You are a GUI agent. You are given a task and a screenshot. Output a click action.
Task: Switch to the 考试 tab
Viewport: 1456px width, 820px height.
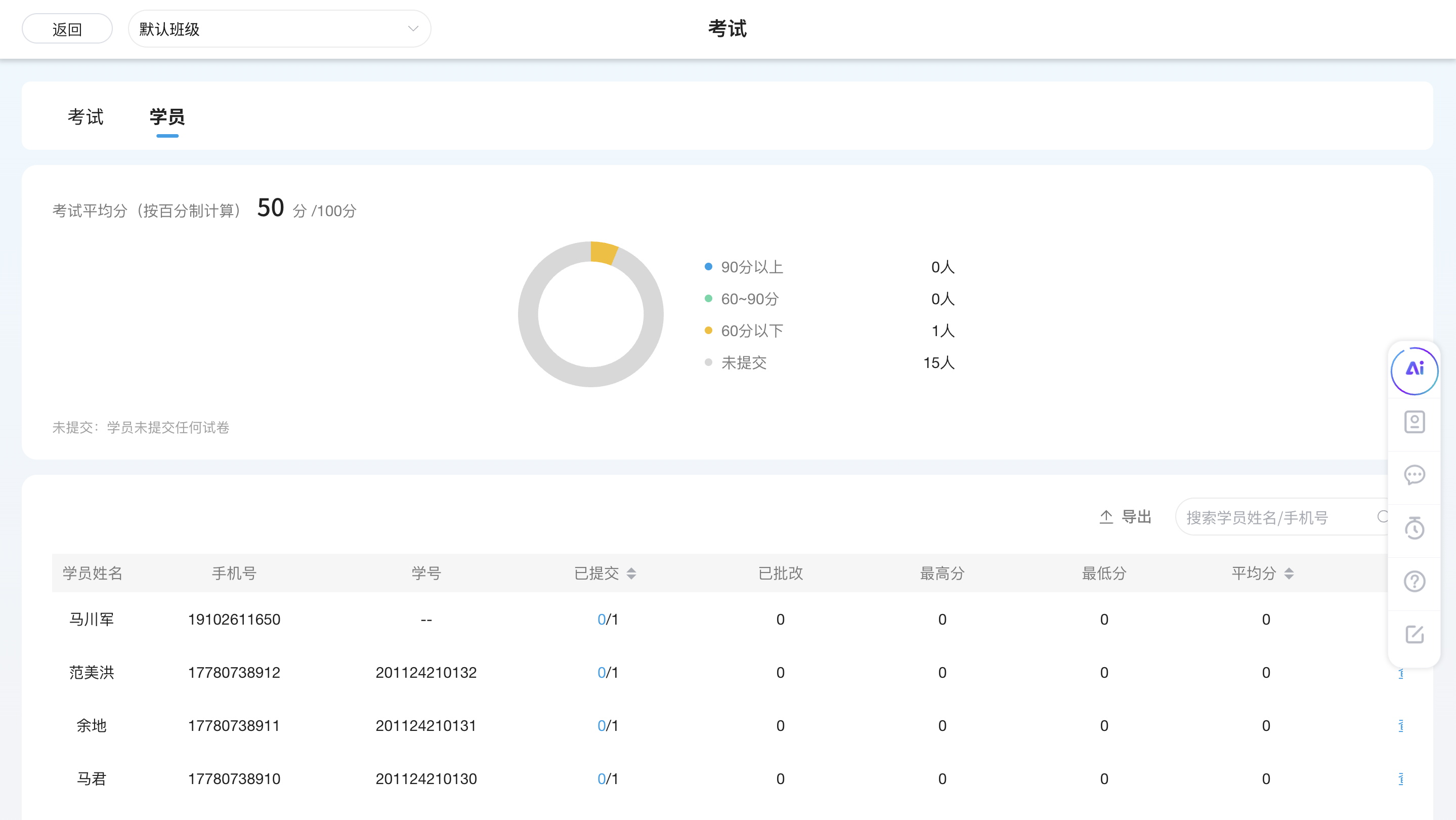(85, 117)
